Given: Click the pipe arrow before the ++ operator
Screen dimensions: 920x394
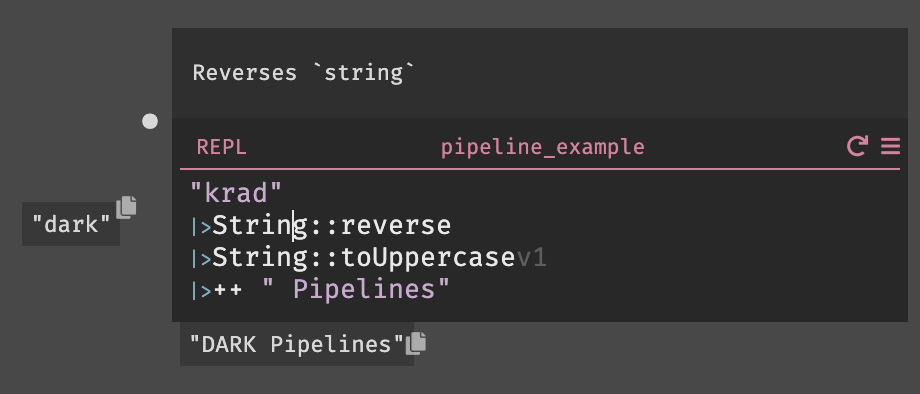Looking at the screenshot, I should pyautogui.click(x=201, y=290).
